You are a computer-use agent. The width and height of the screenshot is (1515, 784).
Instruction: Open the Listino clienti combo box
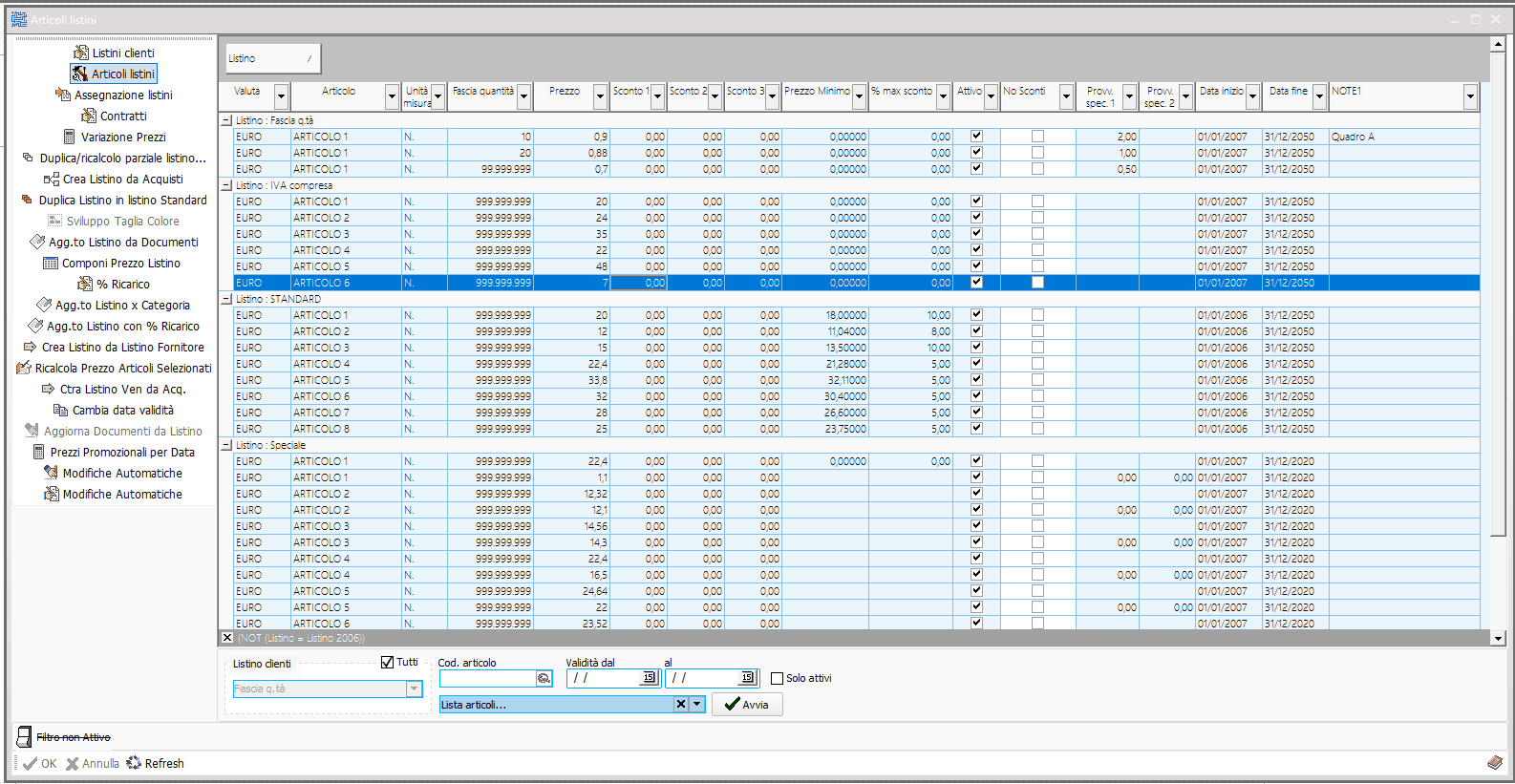pos(328,689)
